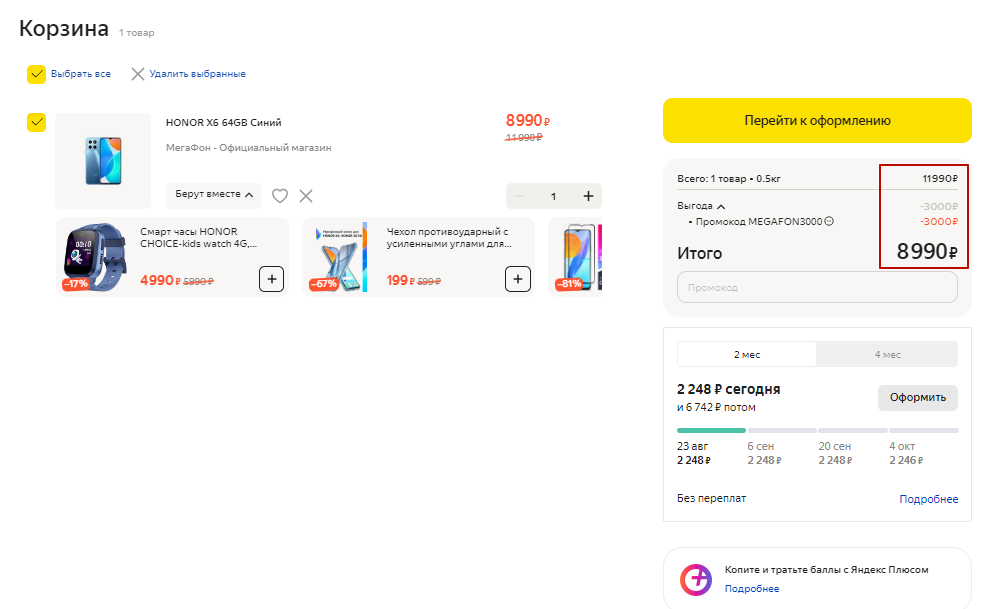The image size is (990, 609).
Task: Add HONOR X6 to favorites with heart icon
Action: 280,196
